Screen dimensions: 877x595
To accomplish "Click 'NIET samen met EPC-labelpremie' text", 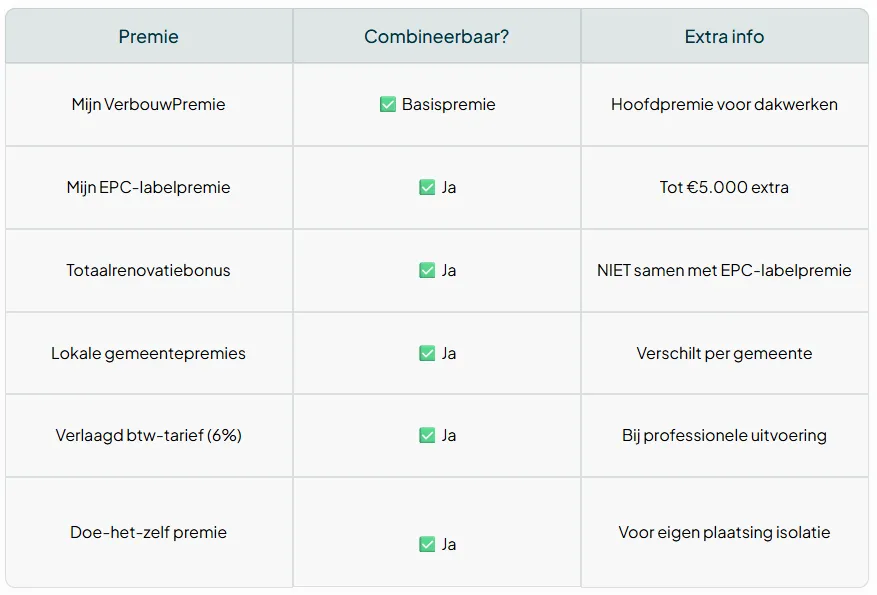I will pyautogui.click(x=724, y=270).
